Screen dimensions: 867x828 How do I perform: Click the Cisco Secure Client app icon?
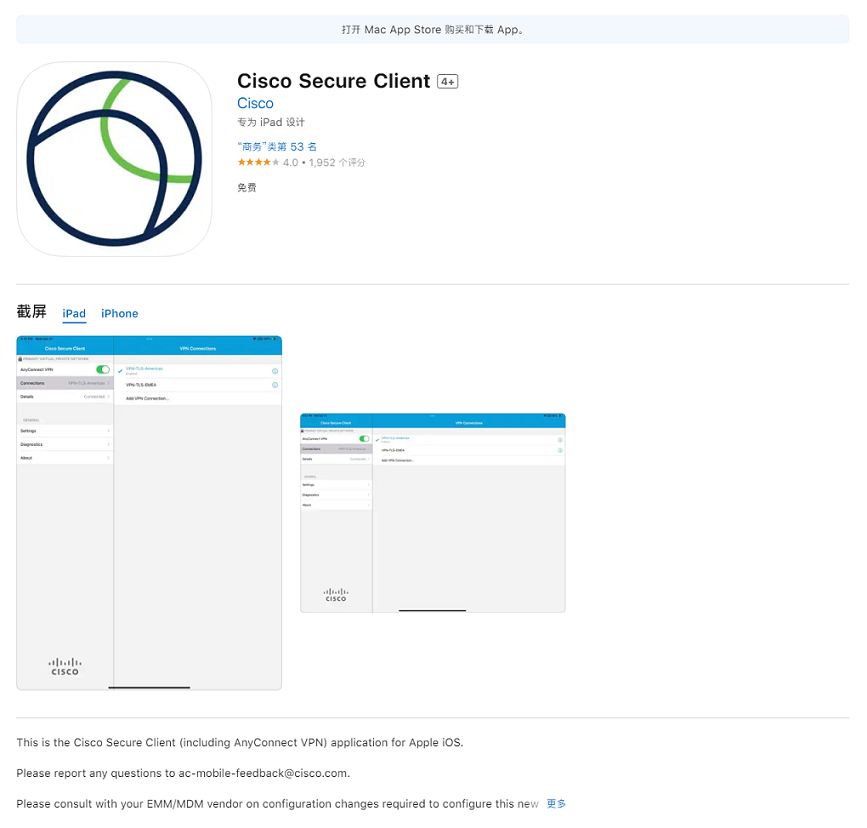114,159
